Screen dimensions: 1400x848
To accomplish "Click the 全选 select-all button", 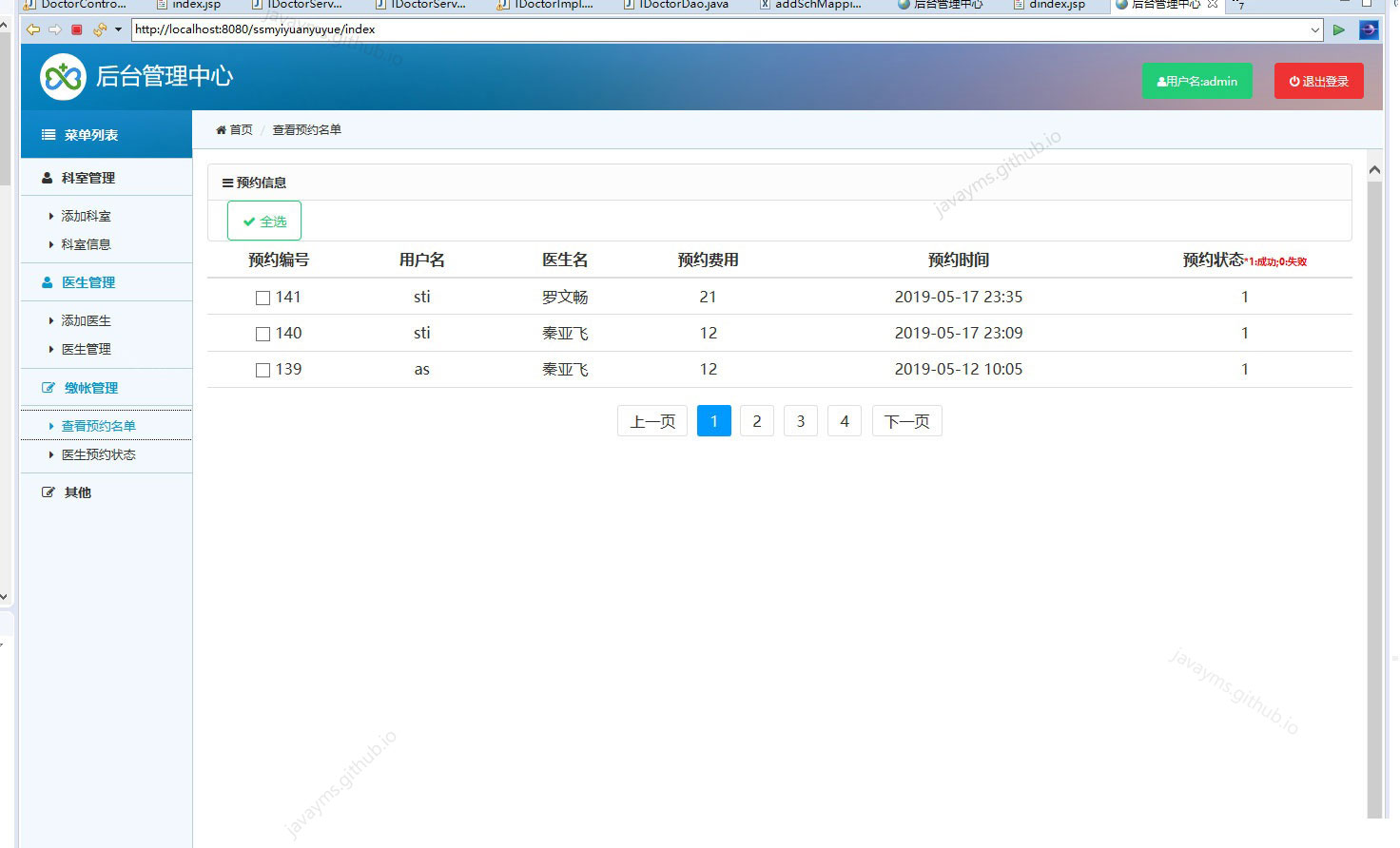I will [x=264, y=221].
